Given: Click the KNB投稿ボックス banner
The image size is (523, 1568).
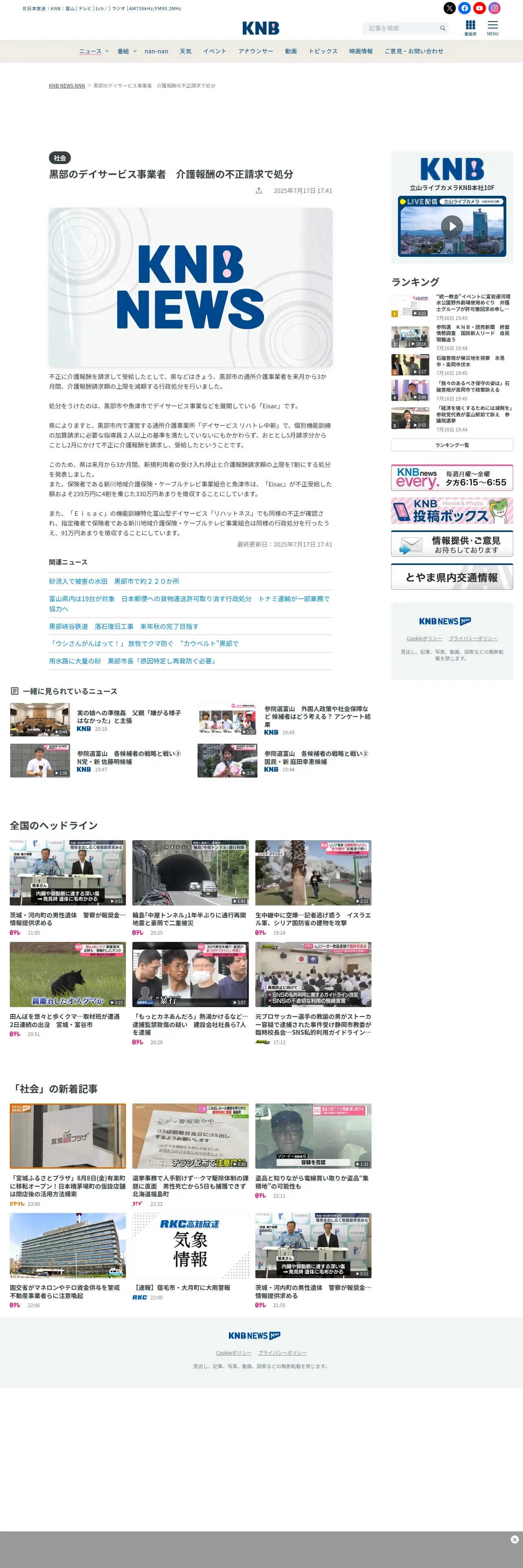Looking at the screenshot, I should click(452, 511).
